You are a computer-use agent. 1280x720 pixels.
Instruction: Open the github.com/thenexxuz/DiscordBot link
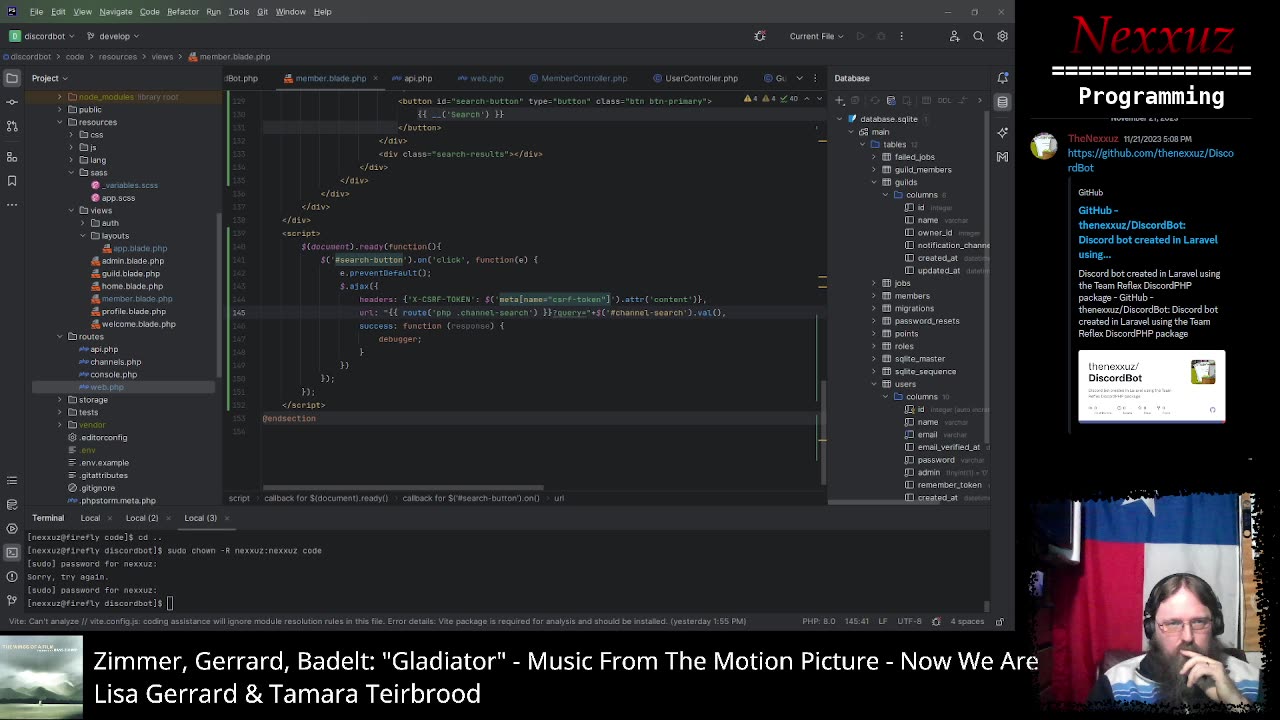[x=1150, y=160]
